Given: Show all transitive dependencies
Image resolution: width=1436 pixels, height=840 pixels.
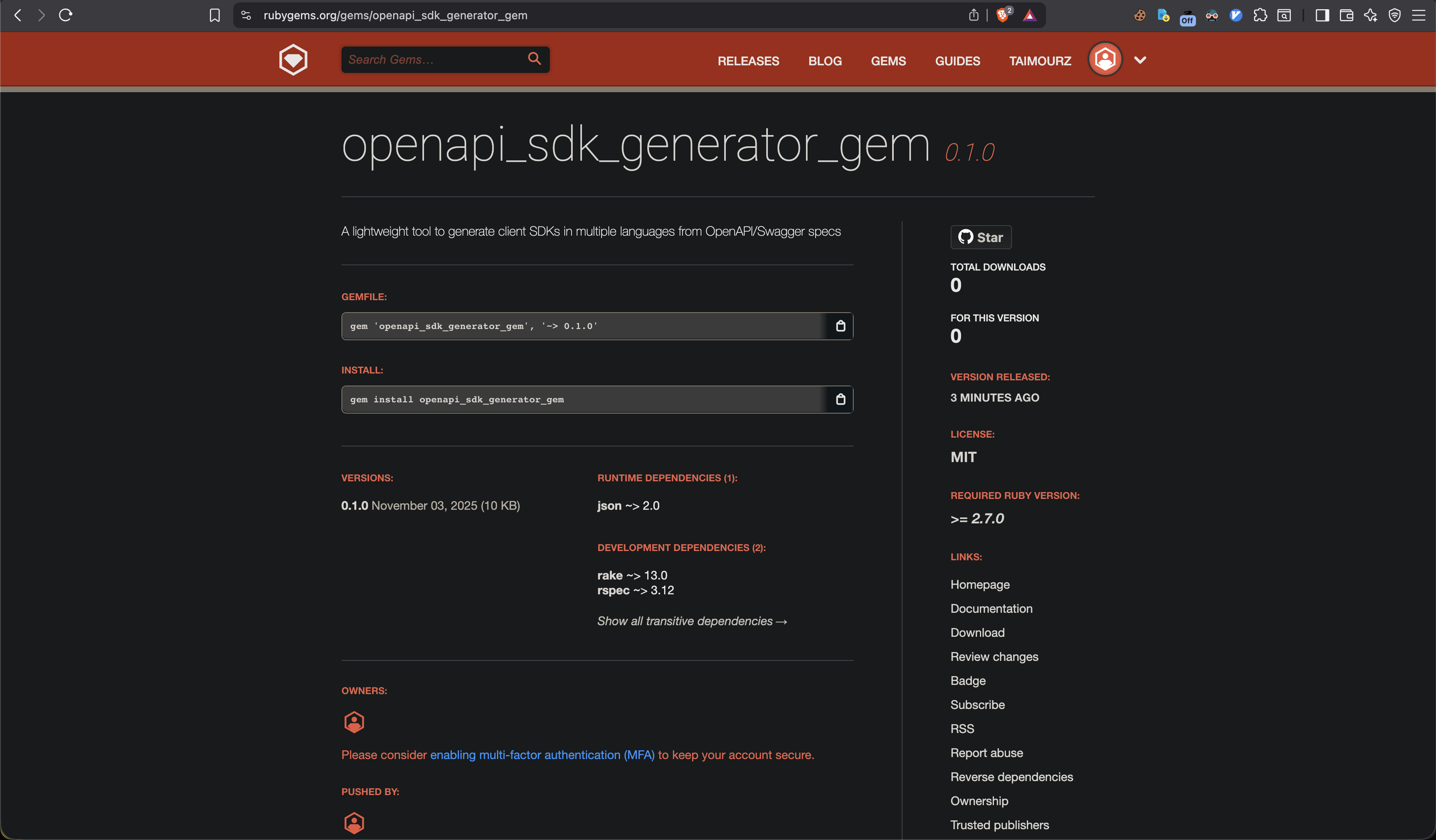Looking at the screenshot, I should [x=692, y=621].
